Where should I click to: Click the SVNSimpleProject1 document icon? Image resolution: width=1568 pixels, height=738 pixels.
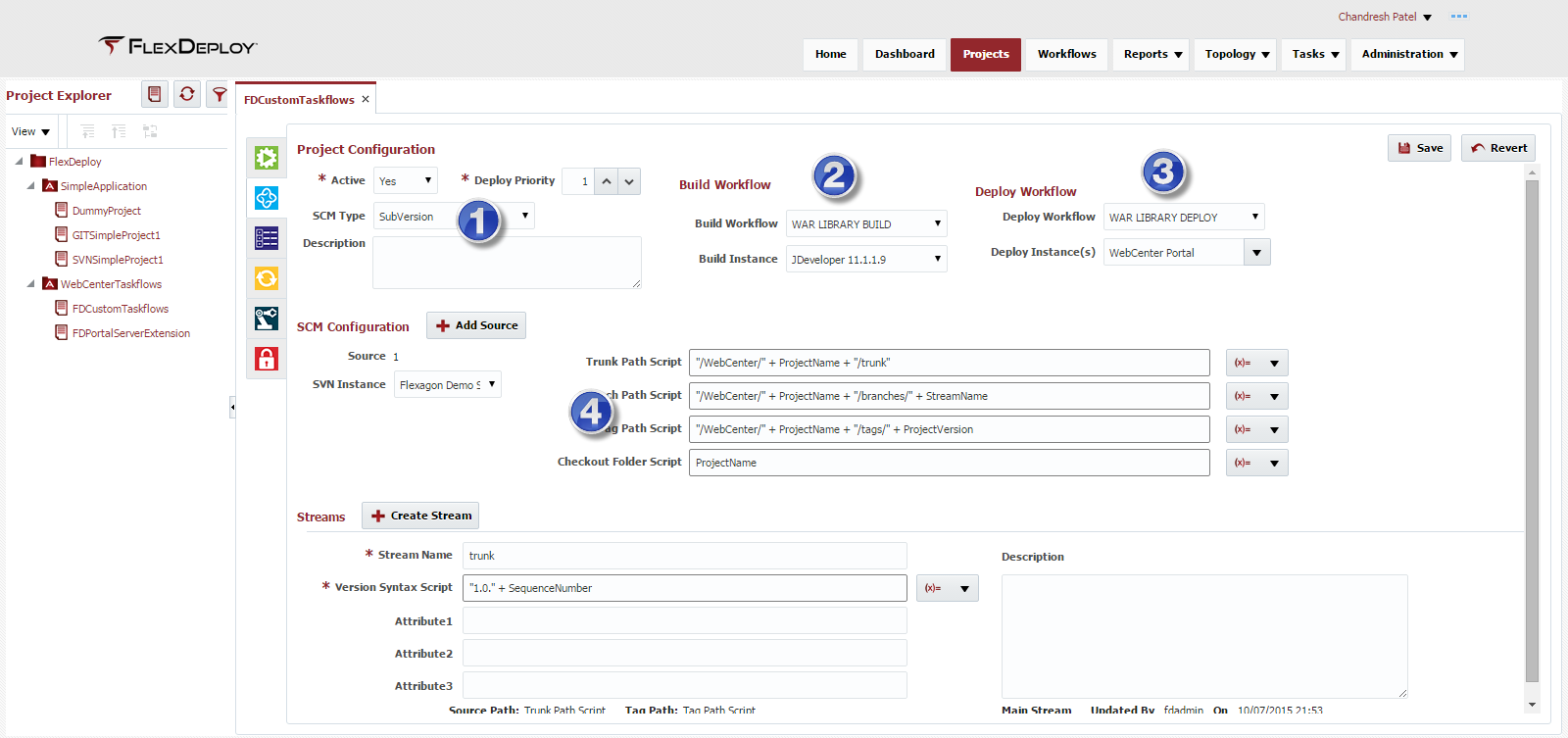(62, 259)
